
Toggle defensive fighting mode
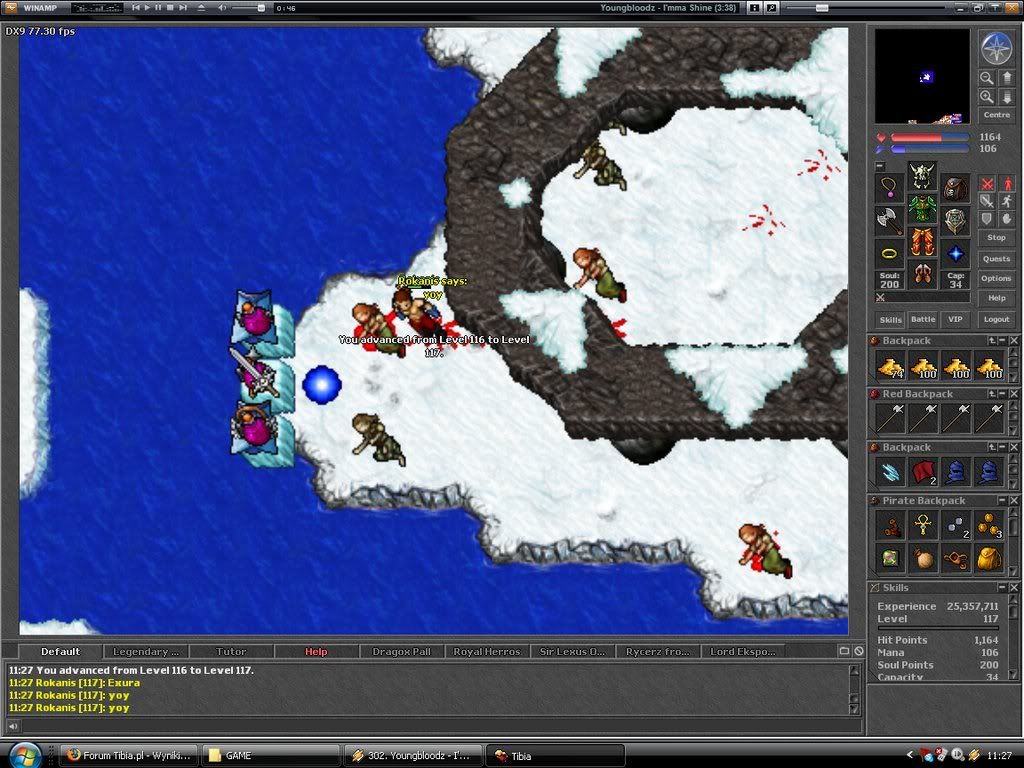click(x=987, y=219)
